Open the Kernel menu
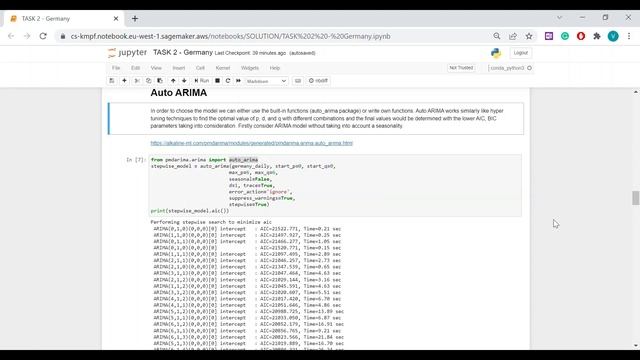Image resolution: width=640 pixels, height=360 pixels. pyautogui.click(x=223, y=68)
